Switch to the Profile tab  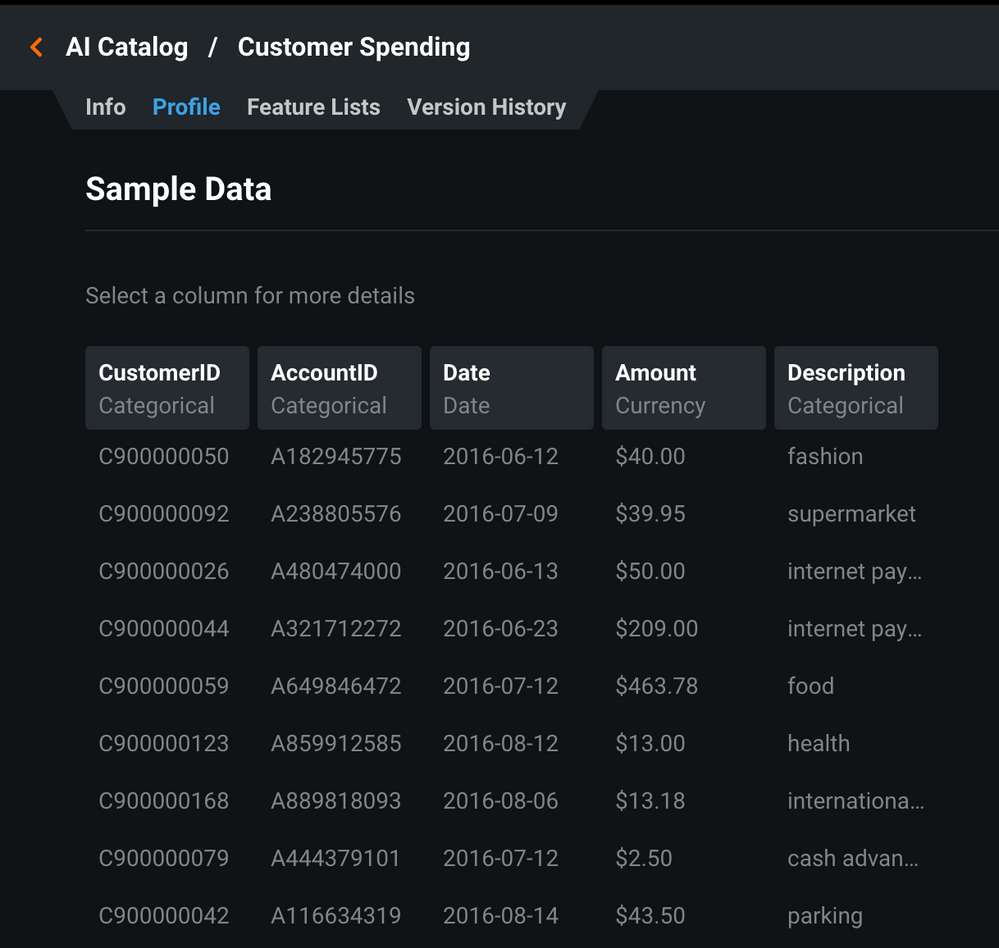point(186,107)
